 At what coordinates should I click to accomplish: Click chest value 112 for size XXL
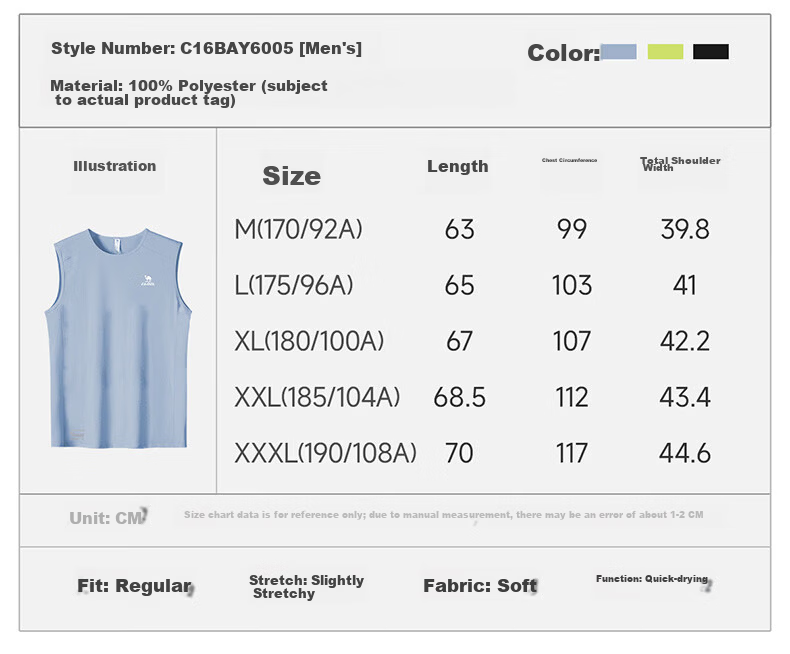(x=572, y=398)
